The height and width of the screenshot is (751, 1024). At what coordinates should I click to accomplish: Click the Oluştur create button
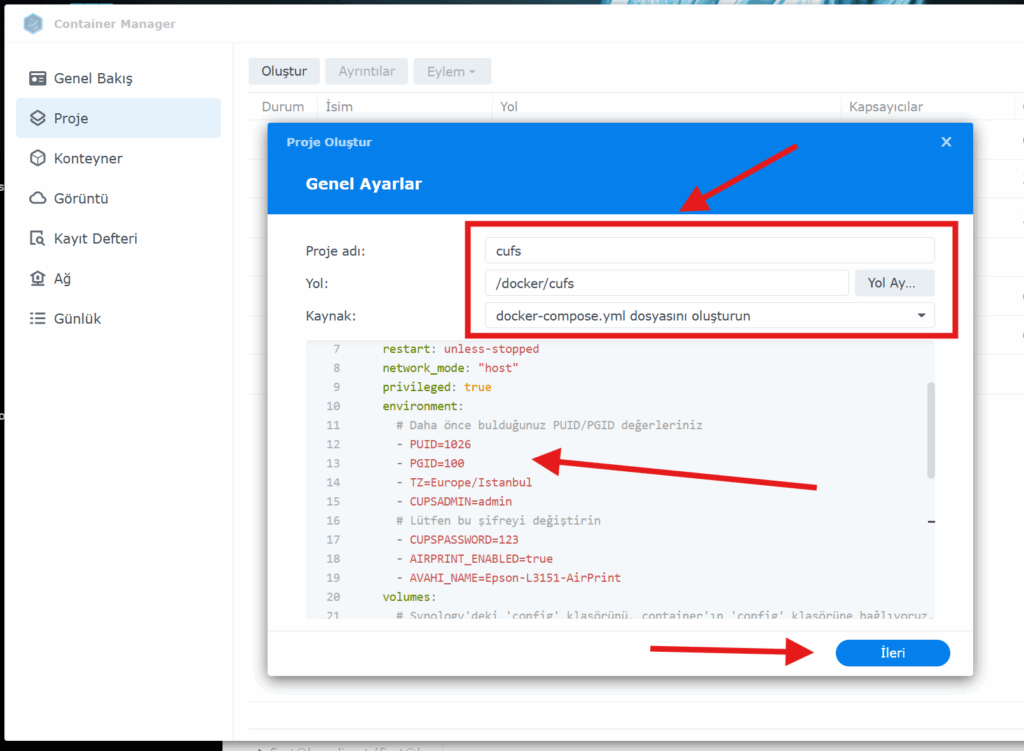click(283, 71)
